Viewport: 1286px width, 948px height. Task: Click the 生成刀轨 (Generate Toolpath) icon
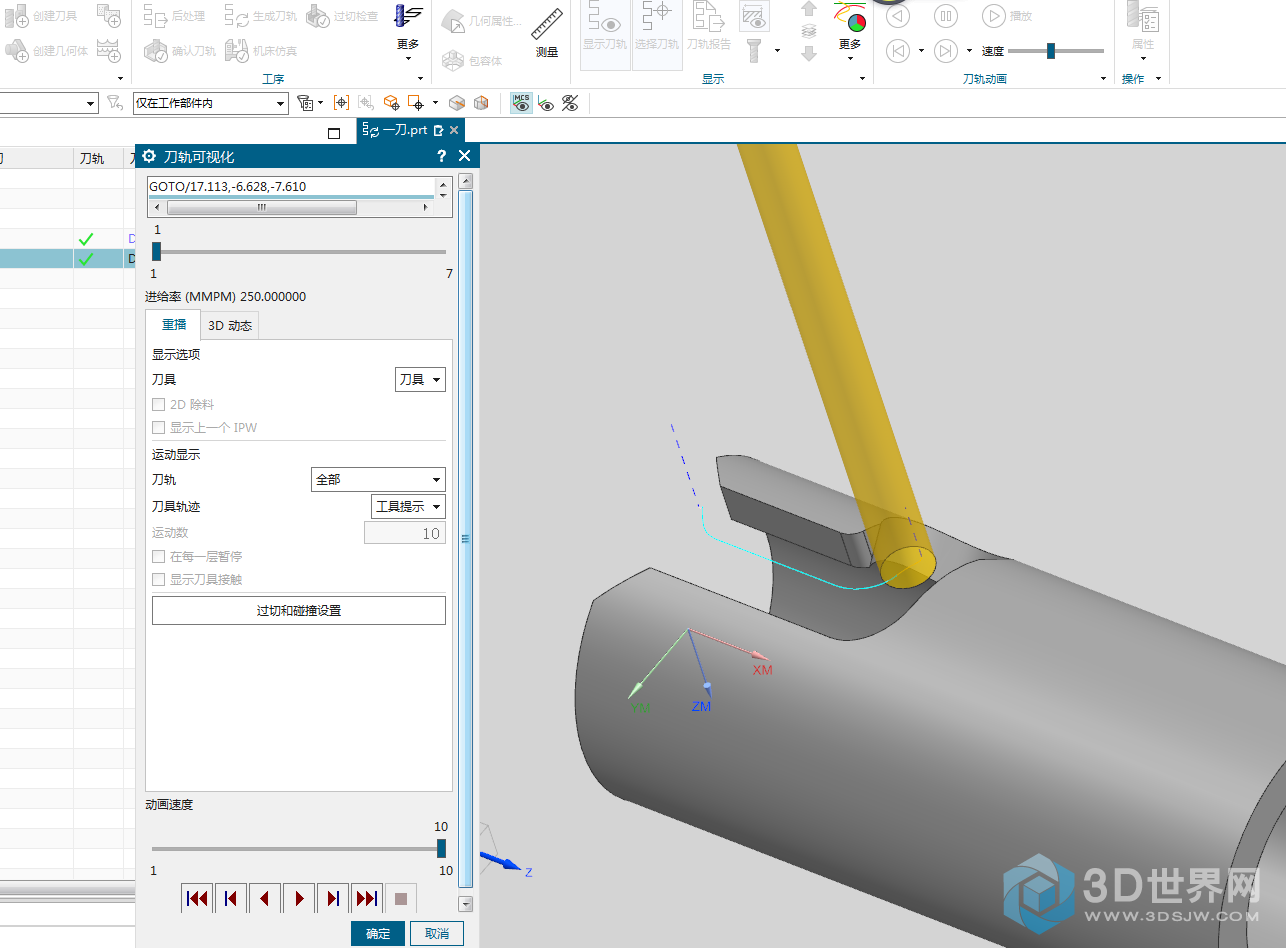click(236, 16)
